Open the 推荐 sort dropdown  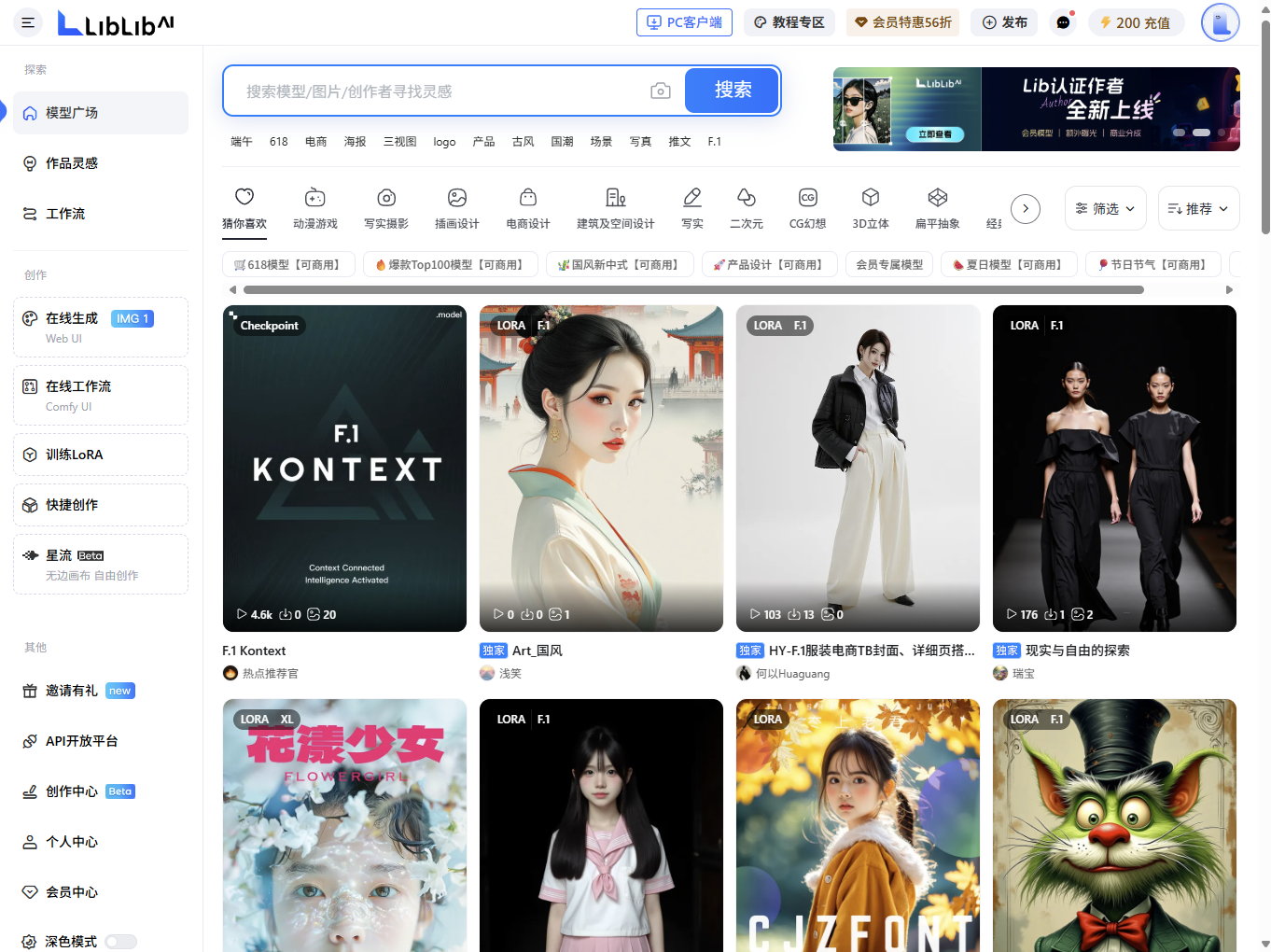[x=1198, y=208]
